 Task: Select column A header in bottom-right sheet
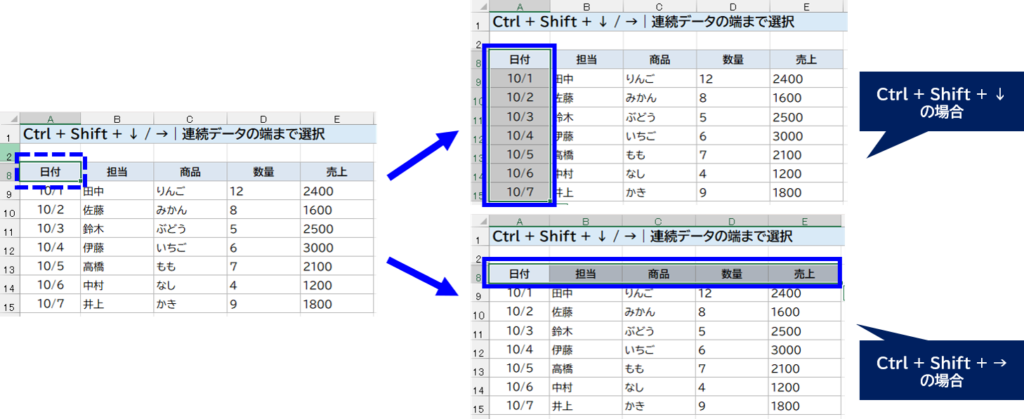pyautogui.click(x=520, y=221)
